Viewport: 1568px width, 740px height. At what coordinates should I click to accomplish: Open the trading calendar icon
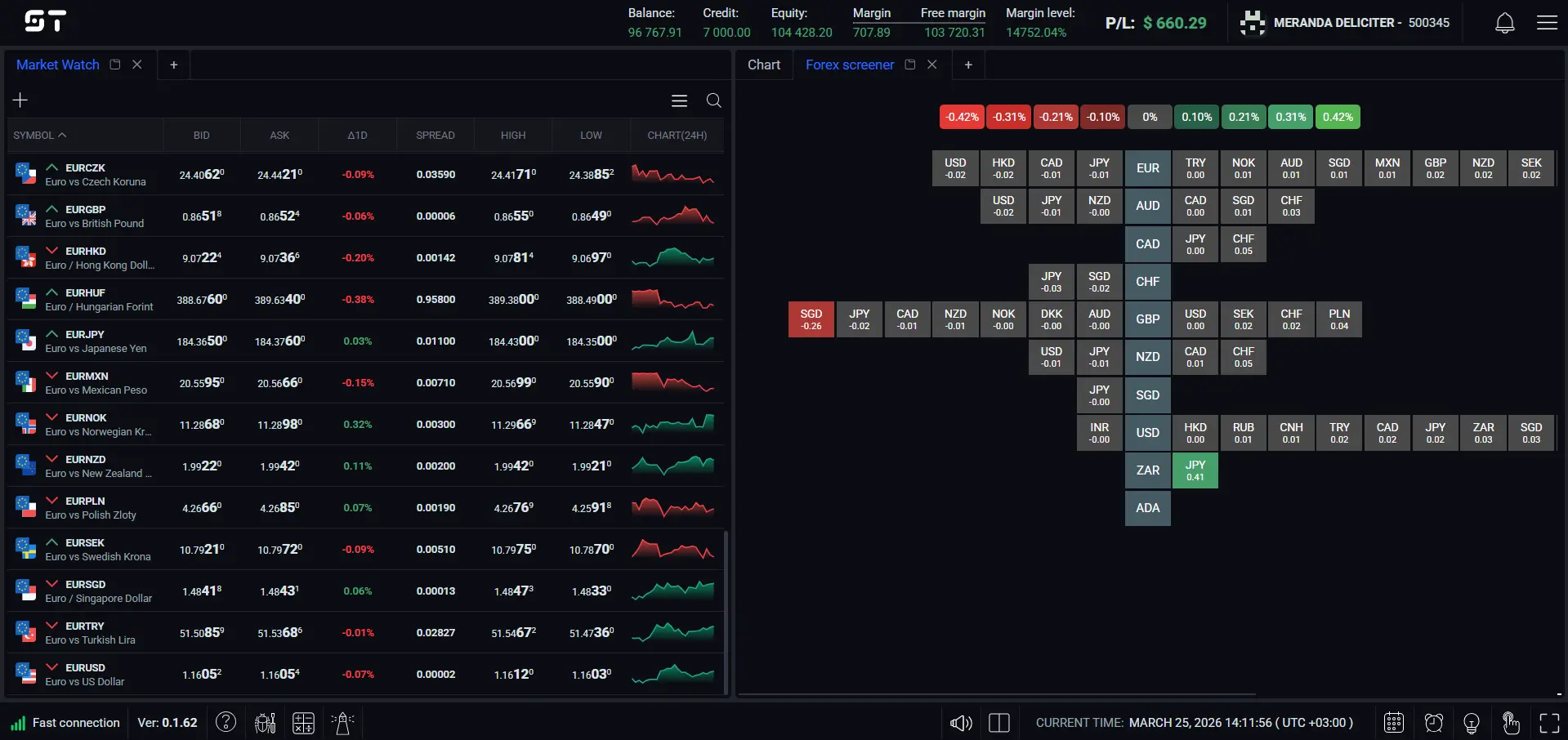pyautogui.click(x=1393, y=722)
